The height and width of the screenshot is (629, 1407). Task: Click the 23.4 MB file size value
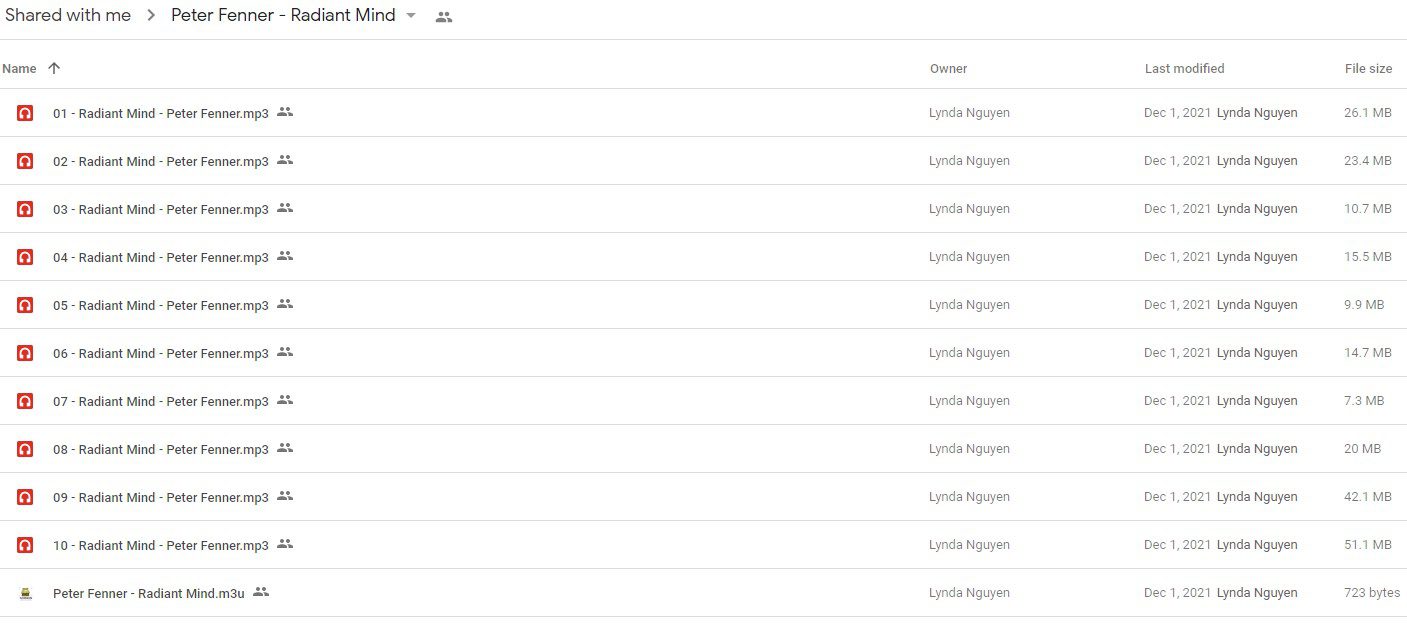1368,161
